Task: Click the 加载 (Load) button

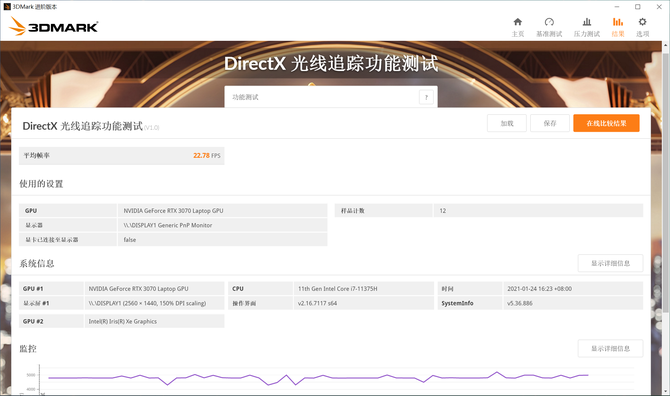Action: pos(507,123)
